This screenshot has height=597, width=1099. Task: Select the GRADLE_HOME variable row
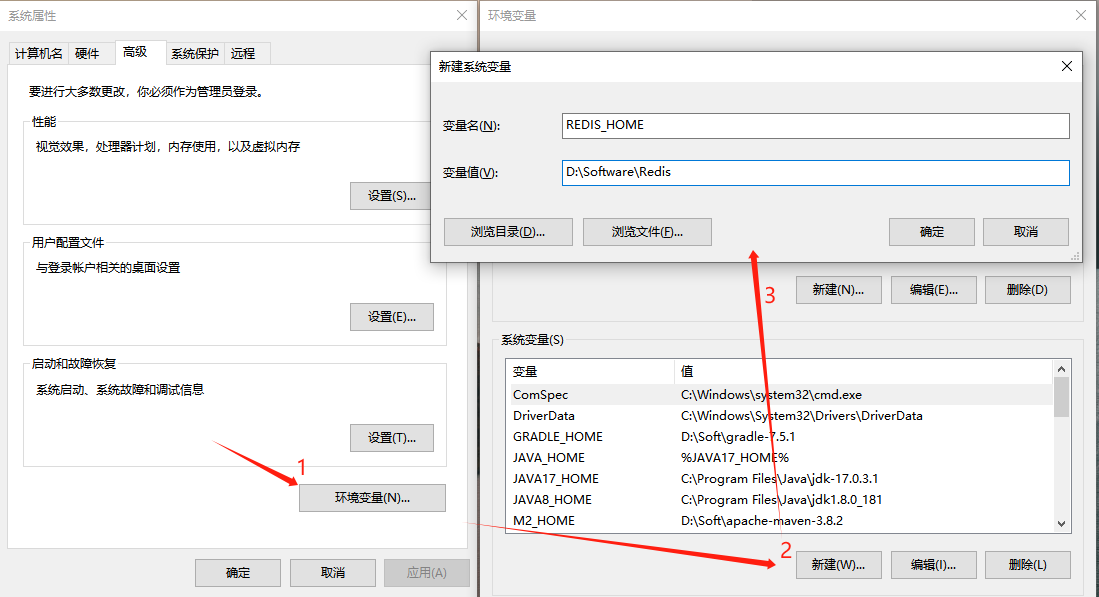tap(779, 437)
